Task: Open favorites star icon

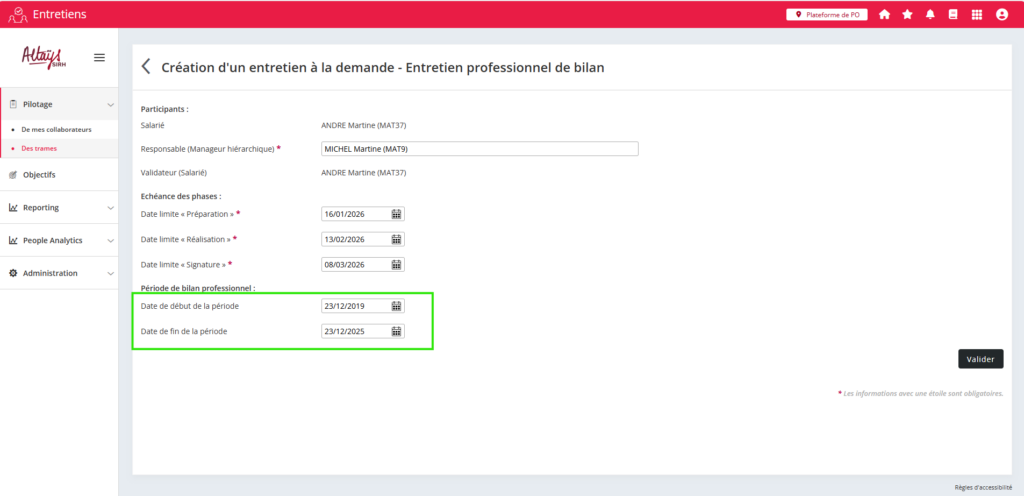Action: click(x=907, y=15)
